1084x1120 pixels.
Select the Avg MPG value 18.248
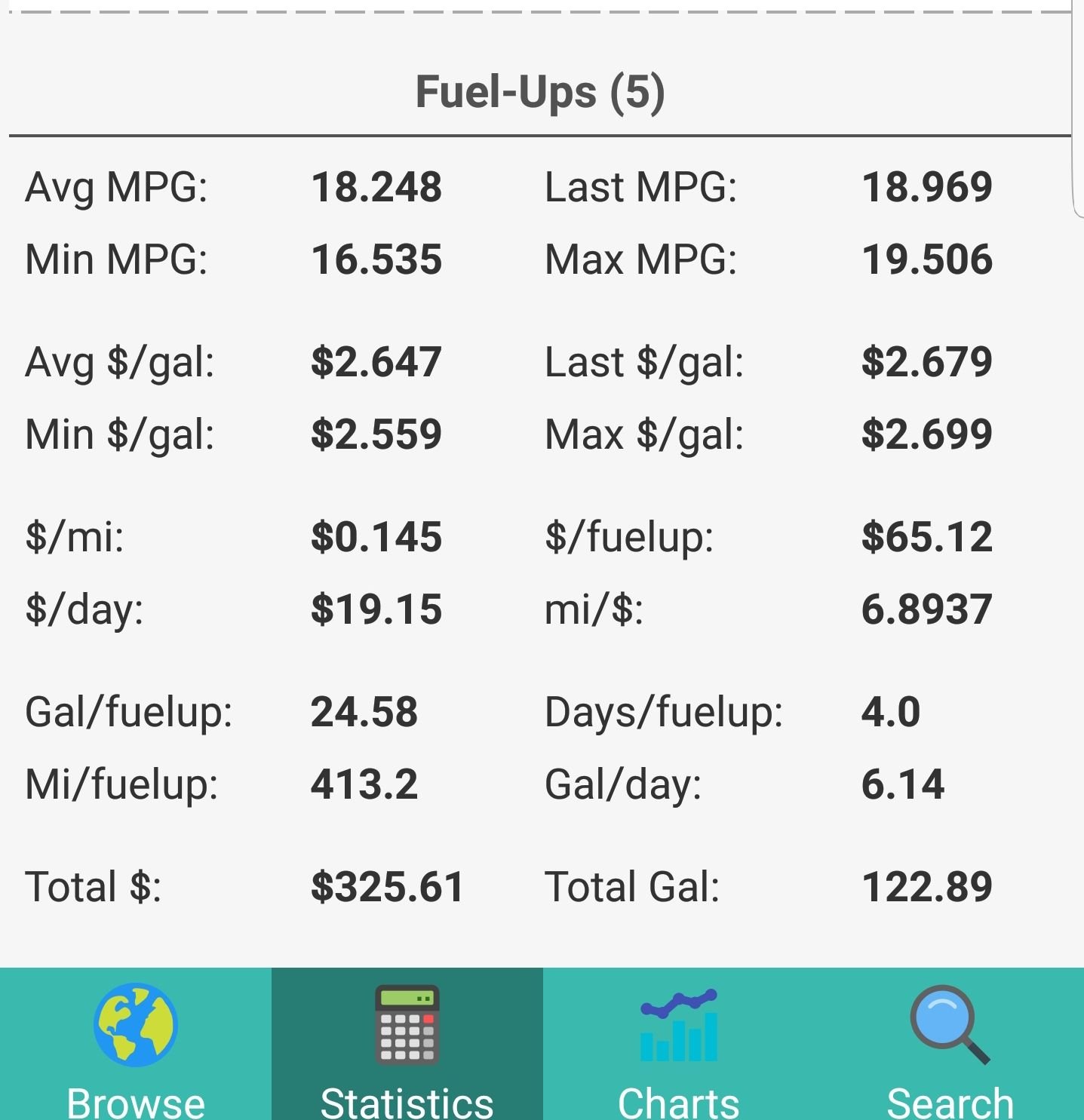[376, 187]
